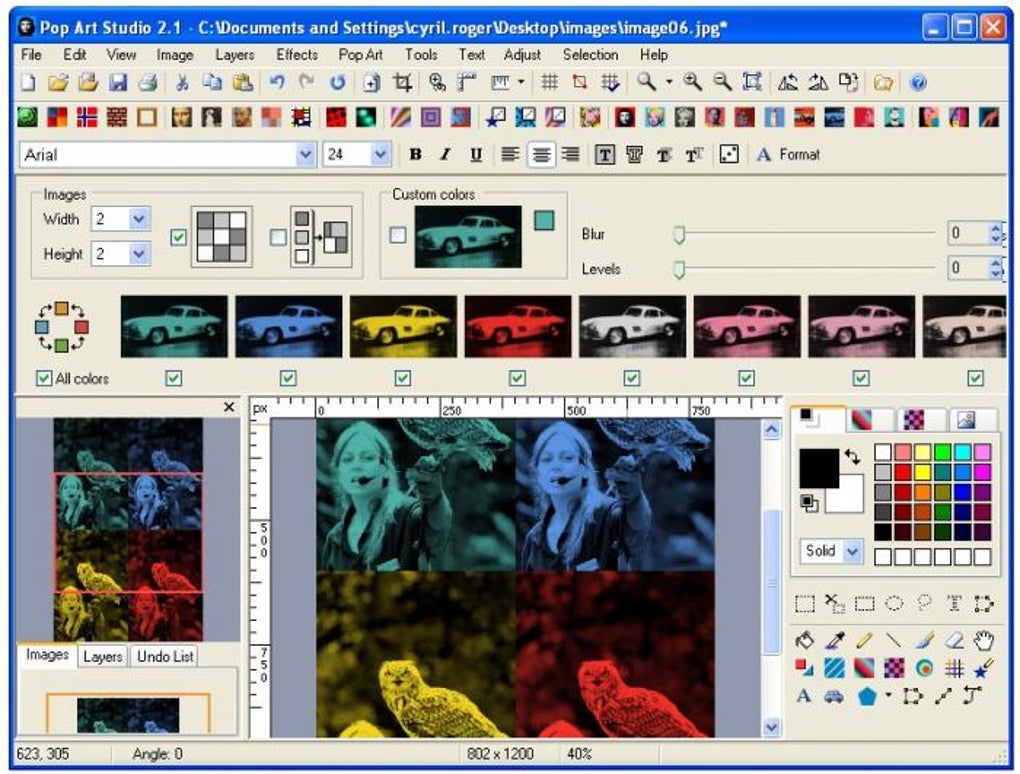Click the Zoom out magnifier icon
1020x774 pixels.
pyautogui.click(x=722, y=82)
